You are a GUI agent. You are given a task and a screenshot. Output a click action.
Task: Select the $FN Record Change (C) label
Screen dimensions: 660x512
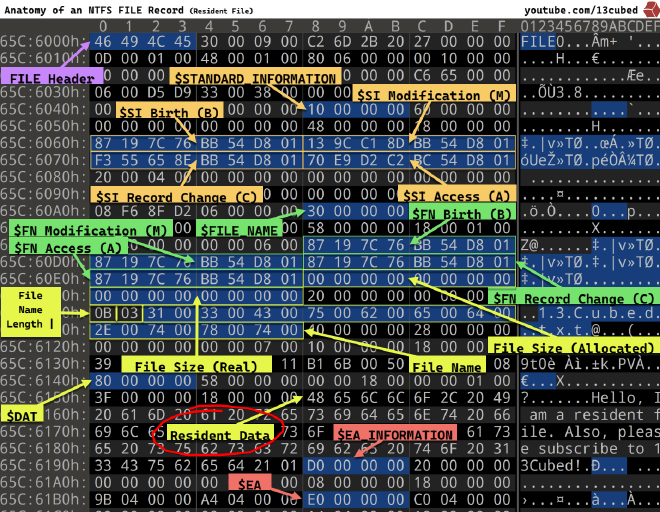(x=572, y=298)
